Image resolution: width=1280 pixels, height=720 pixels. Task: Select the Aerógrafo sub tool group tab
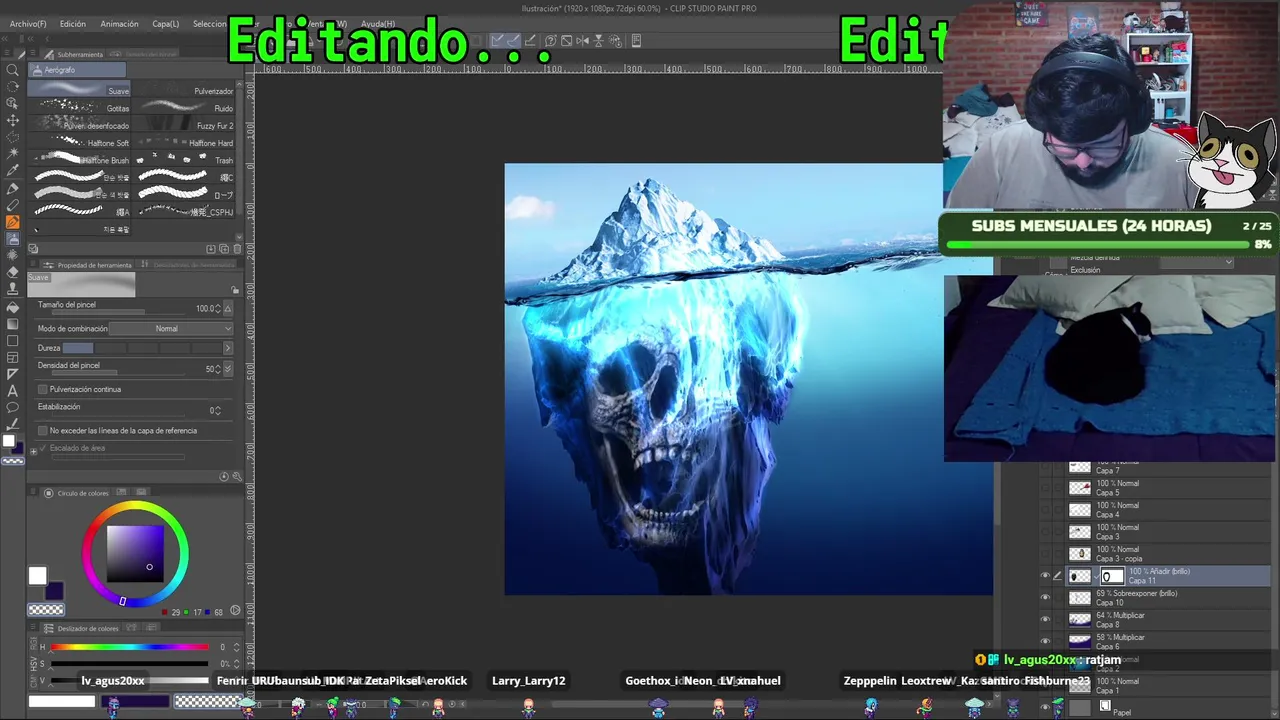pos(77,70)
